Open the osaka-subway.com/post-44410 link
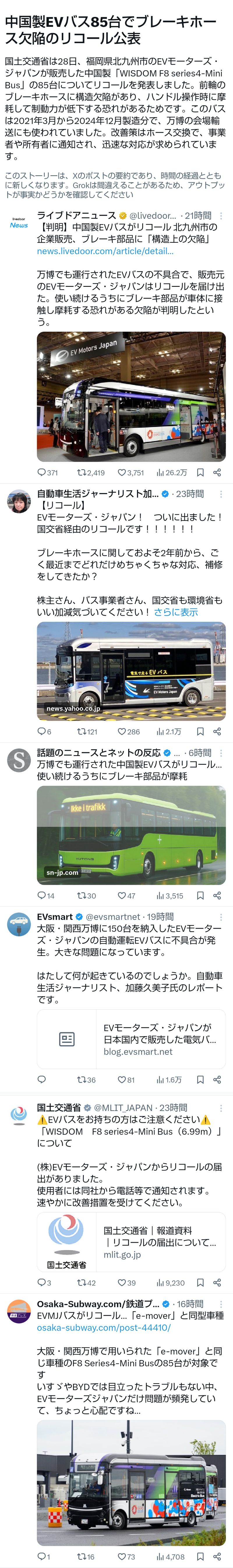 point(104,1328)
